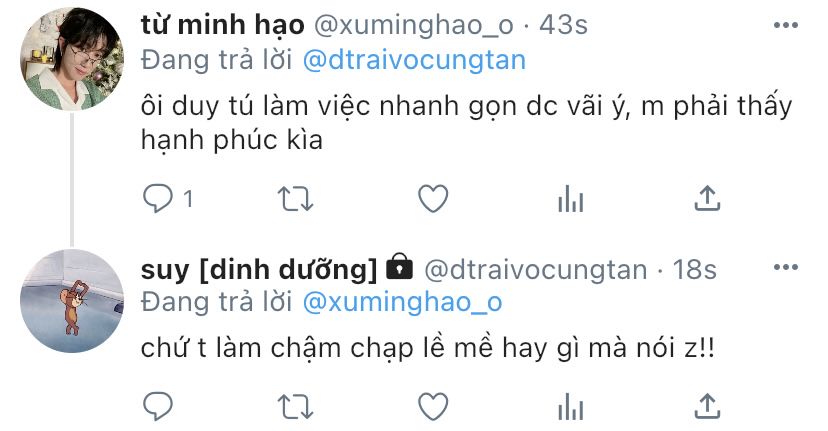The width and height of the screenshot is (828, 431).
Task: Reply to từ minh hạo's tweet
Action: point(157,199)
